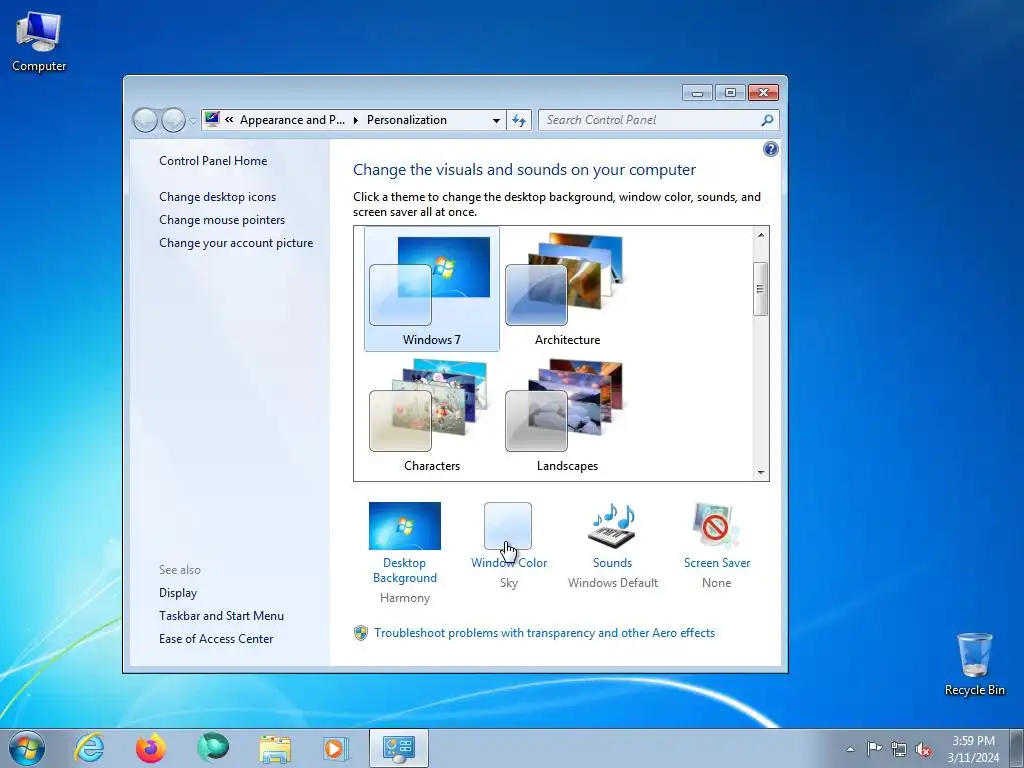Click the blue Help question mark icon
The image size is (1024, 768).
(771, 149)
